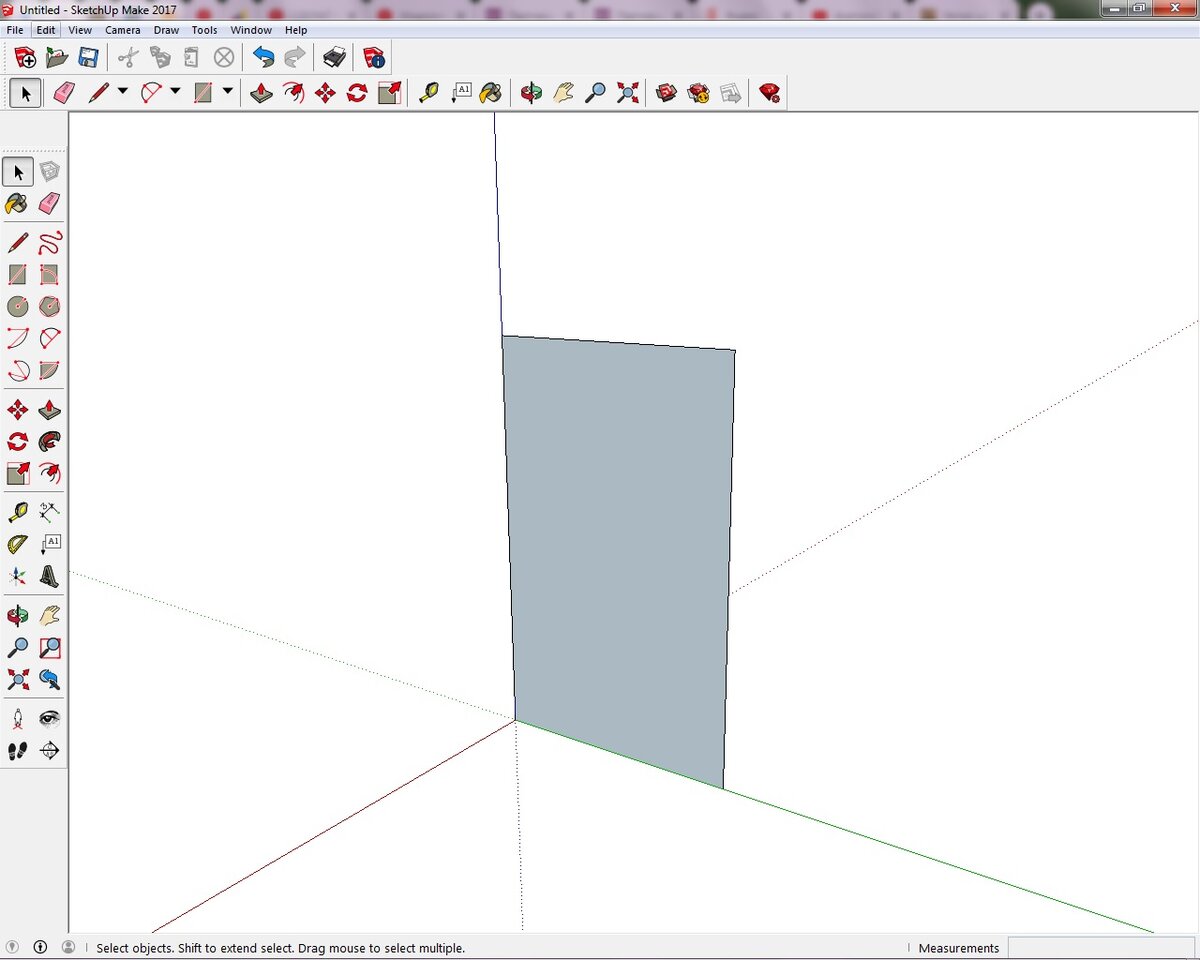Select the Make Component tool

50,172
